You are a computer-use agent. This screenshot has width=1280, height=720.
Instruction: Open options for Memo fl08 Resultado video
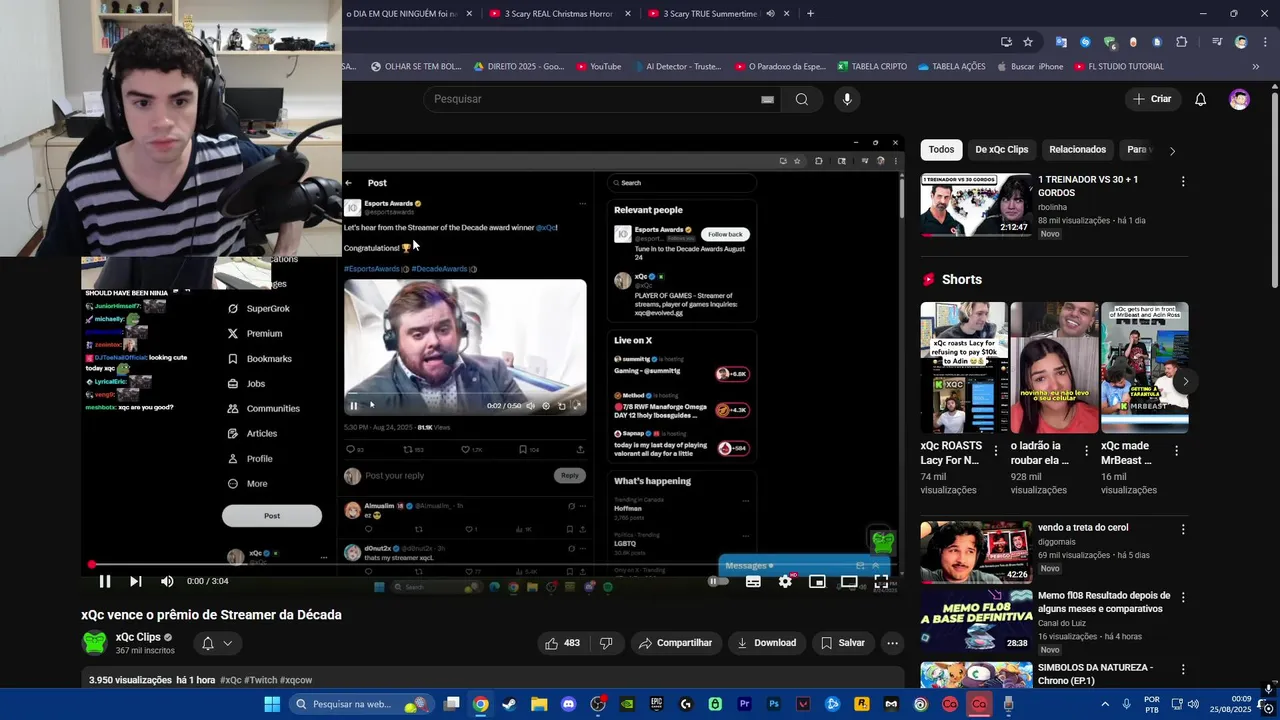(x=1183, y=597)
